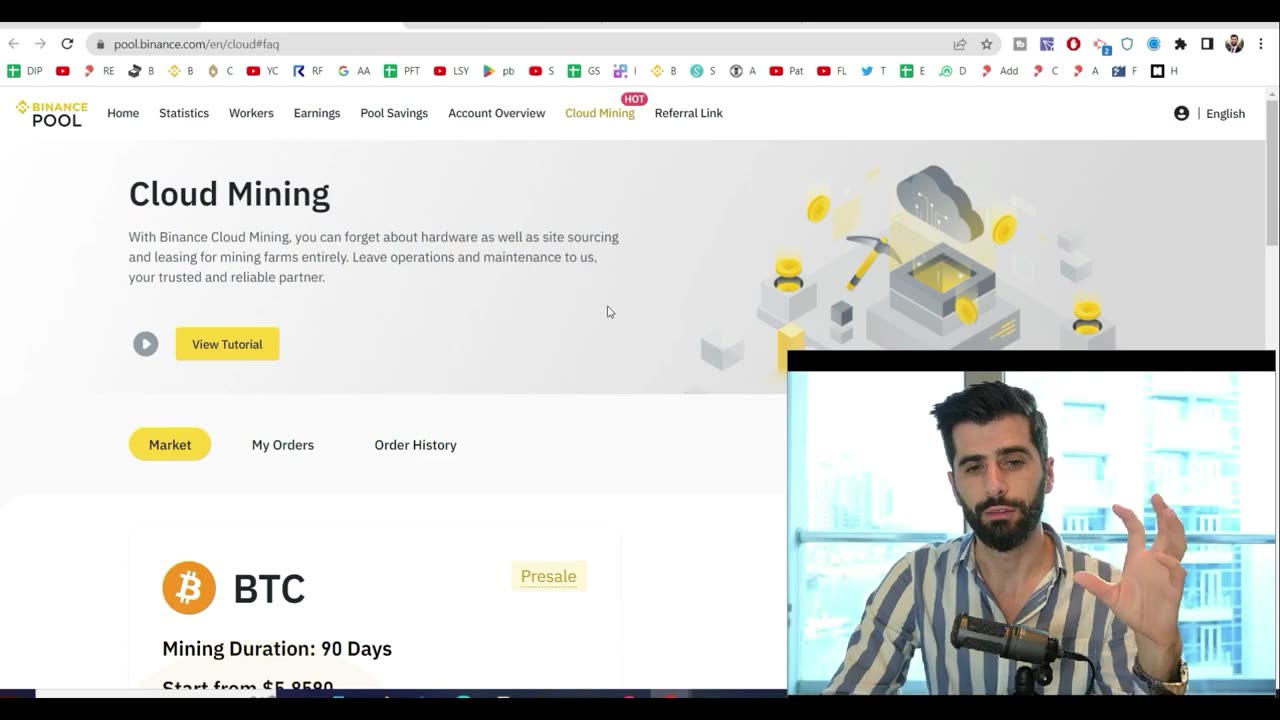Play the tutorial video circle icon
Image resolution: width=1280 pixels, height=720 pixels.
146,344
